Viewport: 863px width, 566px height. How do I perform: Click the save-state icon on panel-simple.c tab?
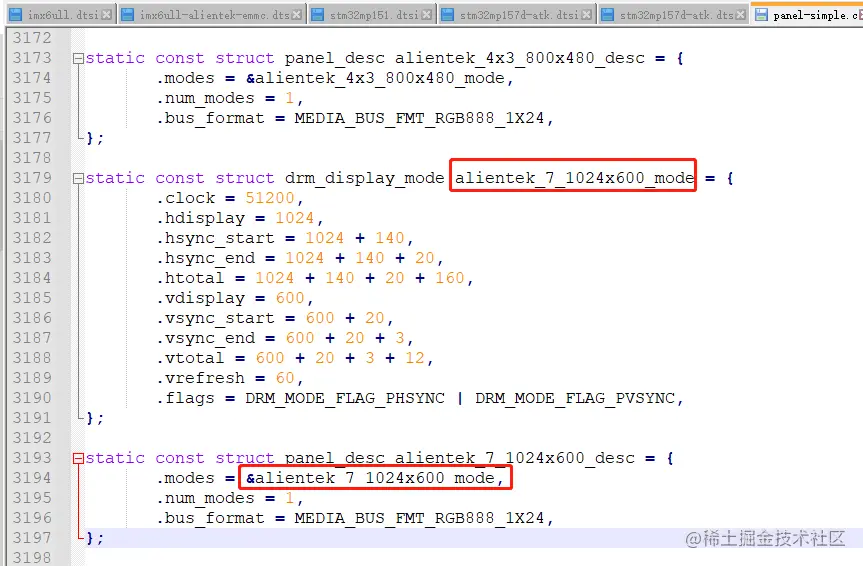(761, 15)
